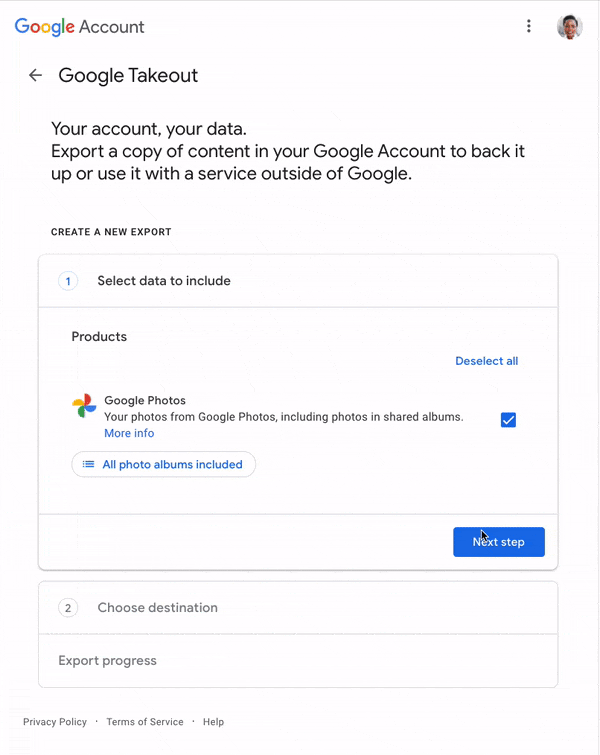Screen dimensions: 600x755
Task: Click the Google Photos pinwheel icon
Action: click(x=84, y=406)
